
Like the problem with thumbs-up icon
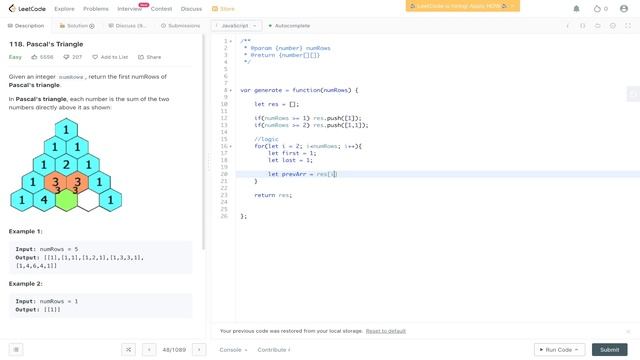34,57
